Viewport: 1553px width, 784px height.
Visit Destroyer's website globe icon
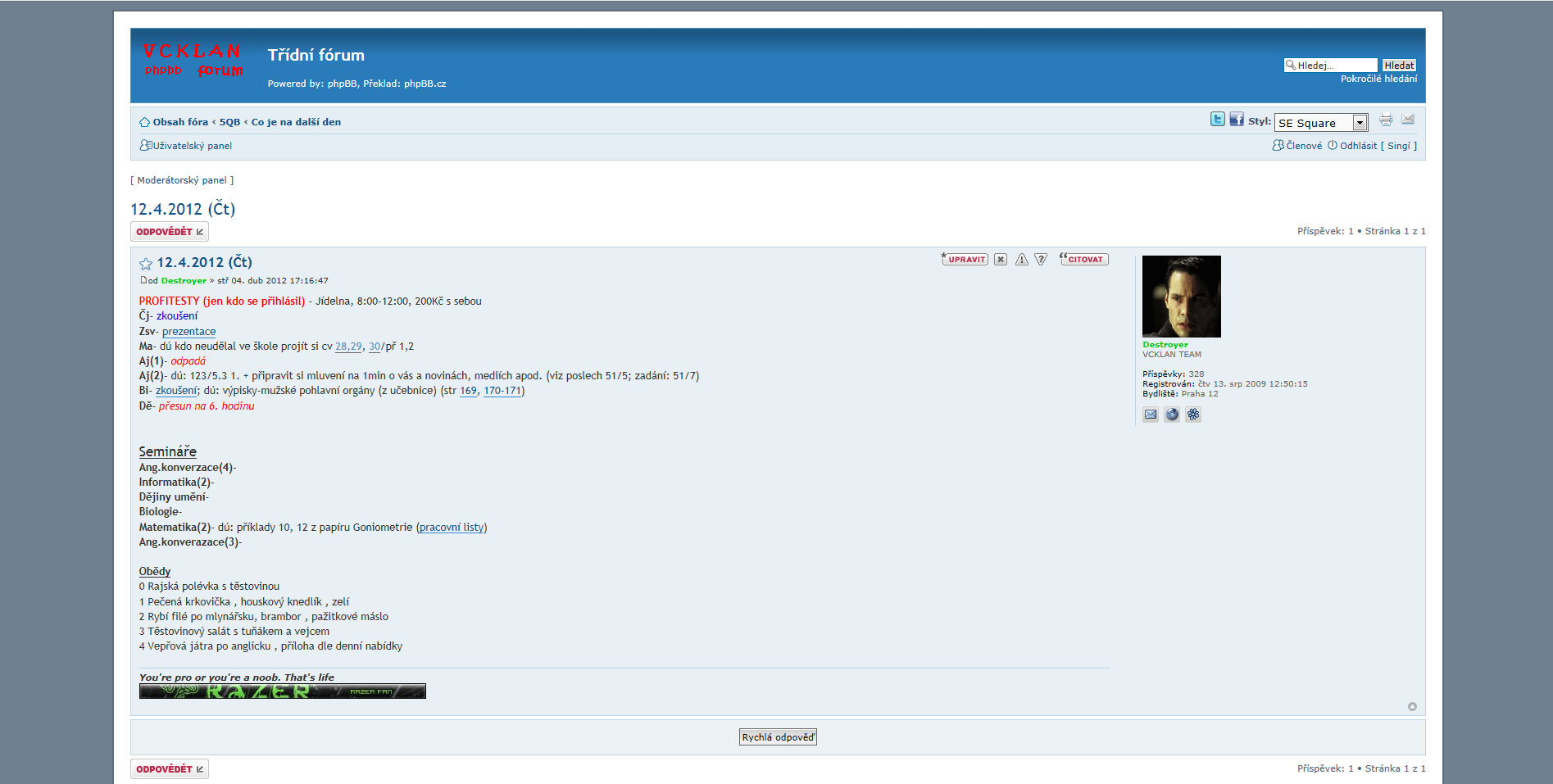[1172, 415]
